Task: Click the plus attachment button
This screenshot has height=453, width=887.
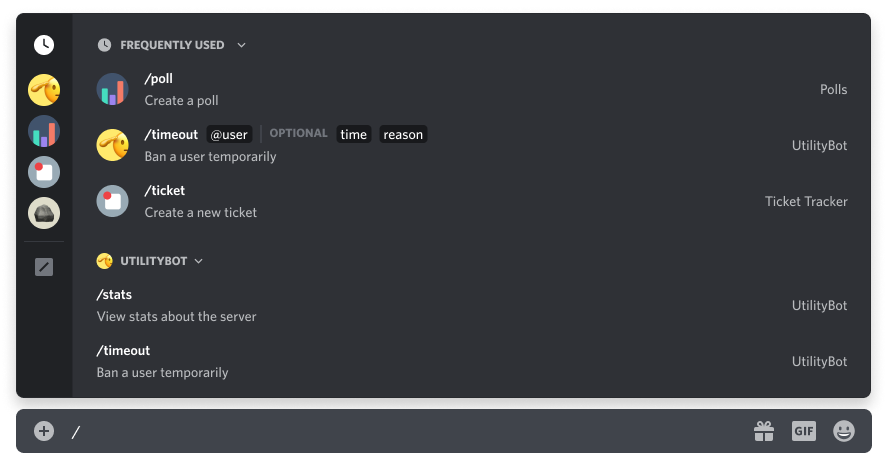Action: tap(44, 431)
